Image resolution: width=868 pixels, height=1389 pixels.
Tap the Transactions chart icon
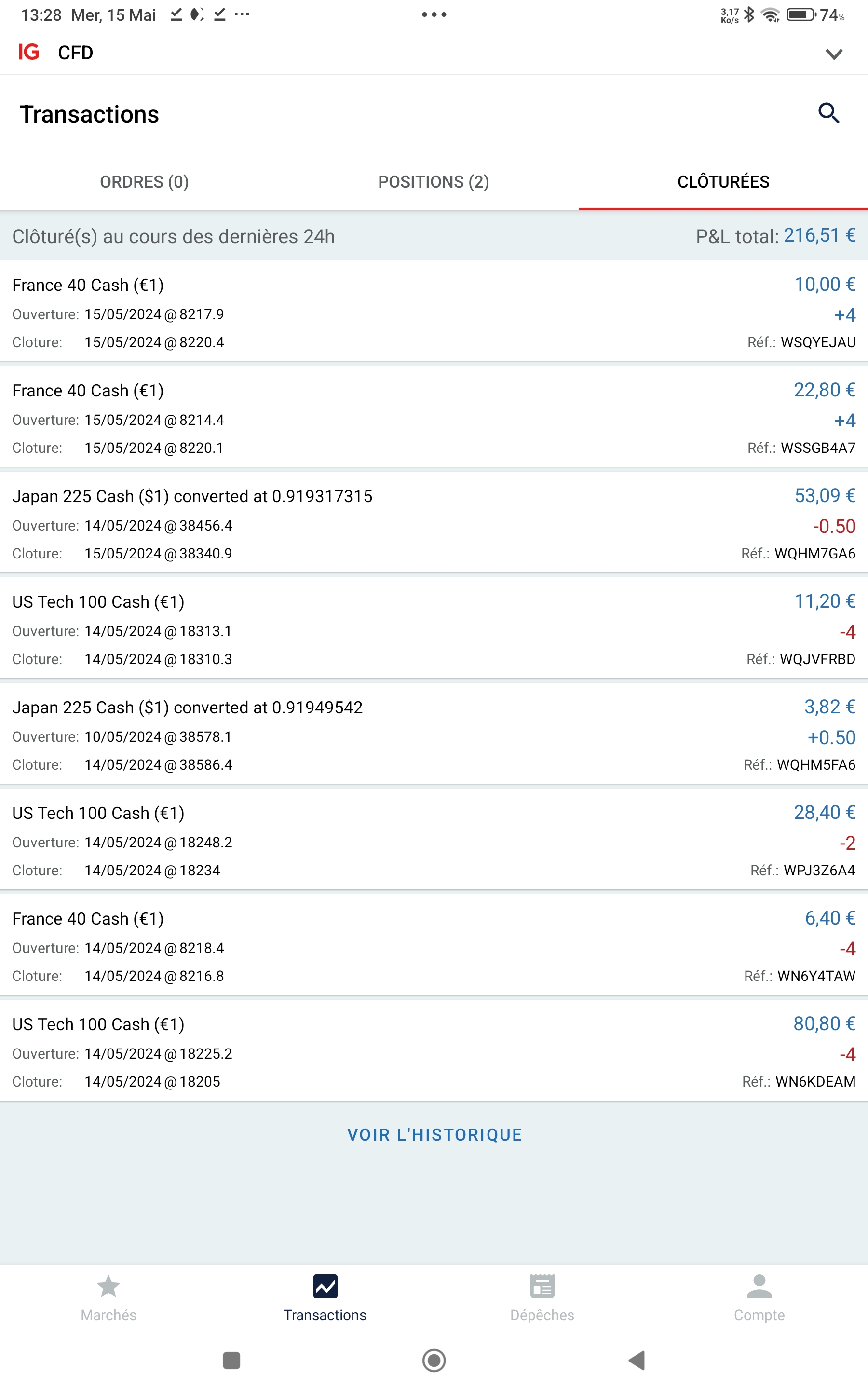coord(325,1286)
